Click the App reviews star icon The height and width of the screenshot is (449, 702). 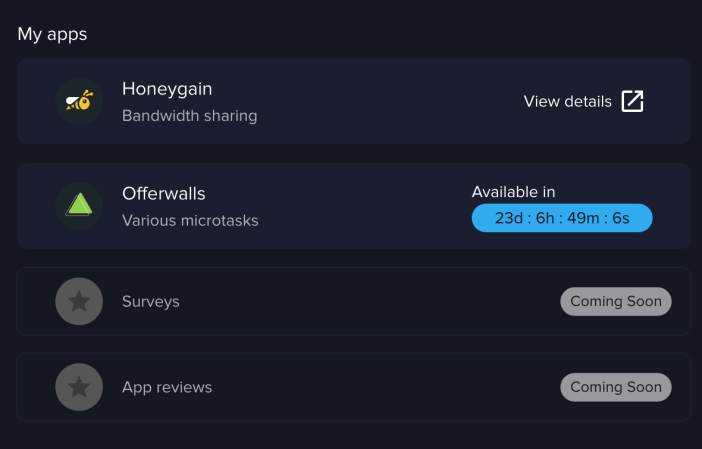click(x=79, y=387)
